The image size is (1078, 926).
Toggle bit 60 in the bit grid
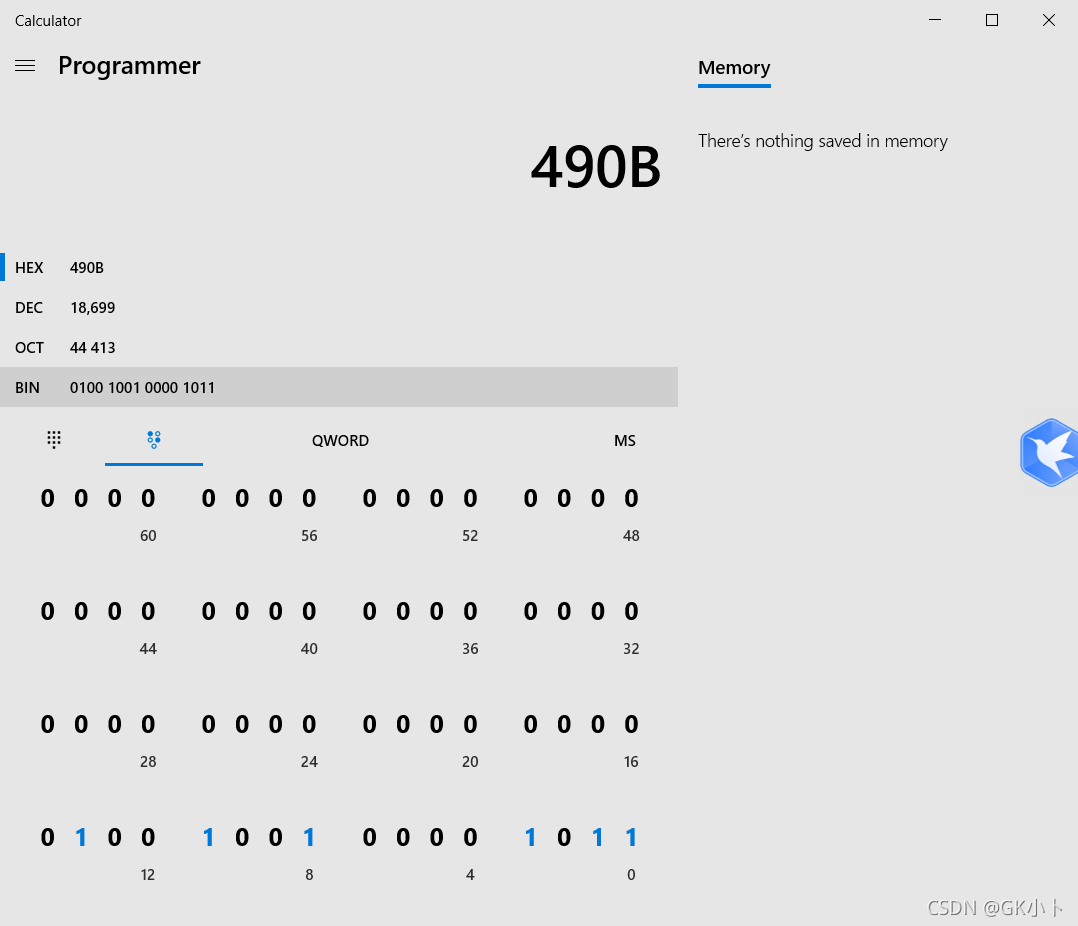pos(148,498)
